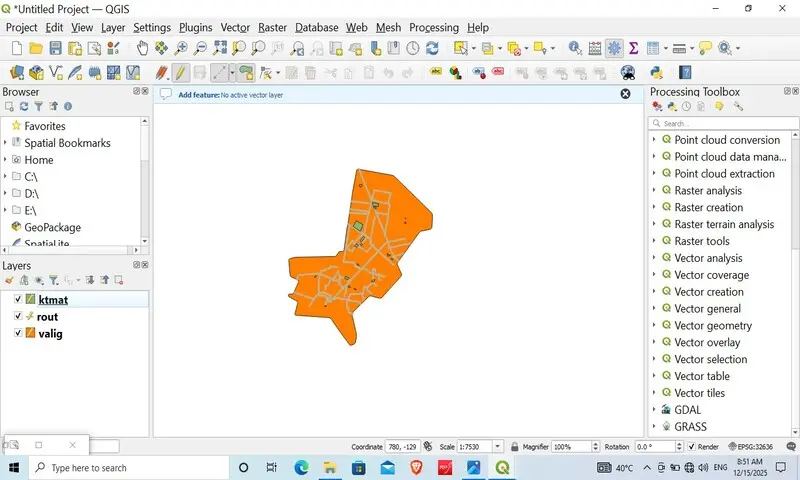Screen dimensions: 800x480
Task: Click the Refresh map canvas icon
Action: 432,48
